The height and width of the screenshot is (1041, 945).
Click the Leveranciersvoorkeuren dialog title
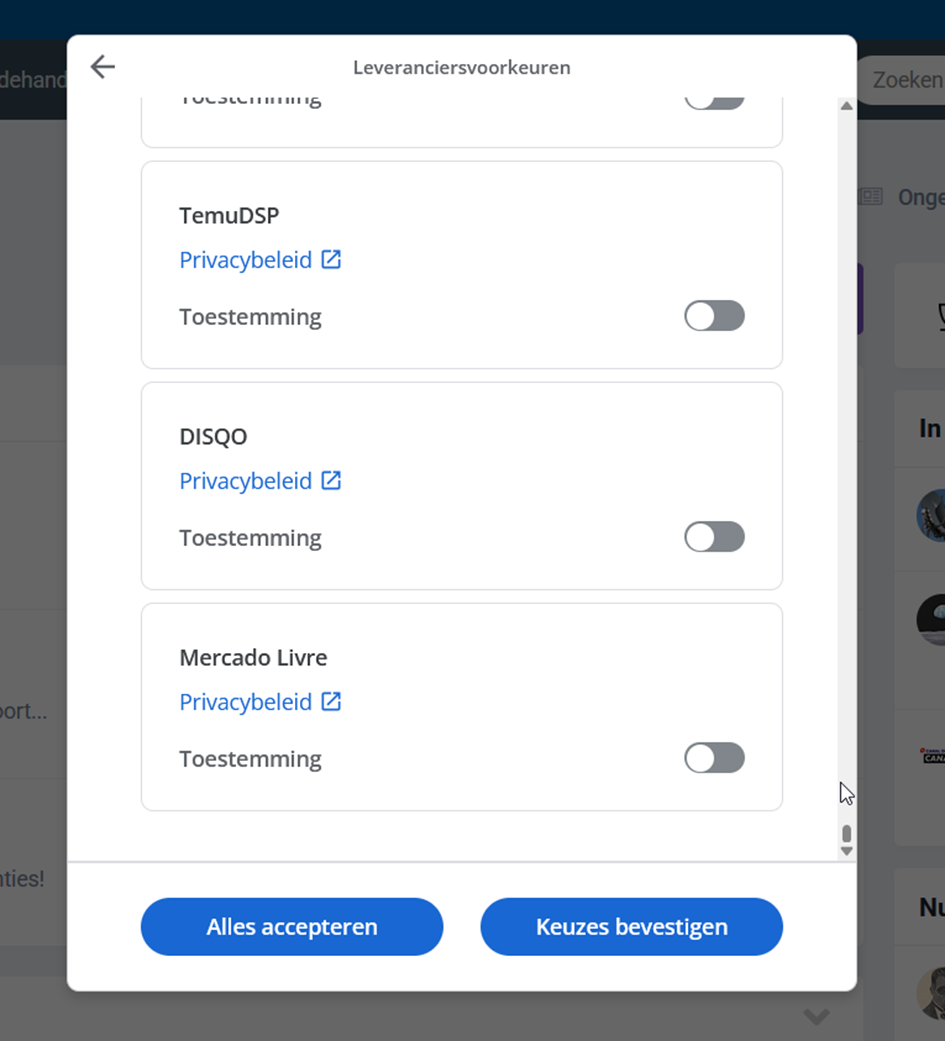click(x=461, y=68)
